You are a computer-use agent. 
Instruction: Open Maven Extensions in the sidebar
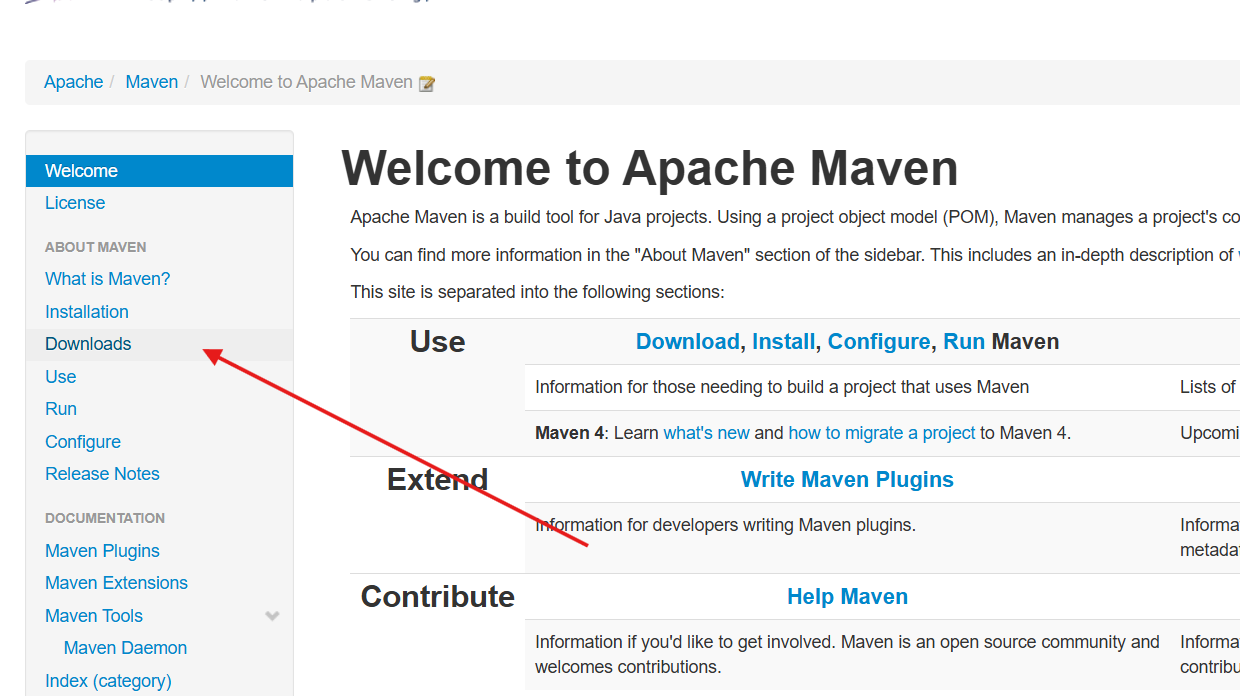[x=116, y=583]
